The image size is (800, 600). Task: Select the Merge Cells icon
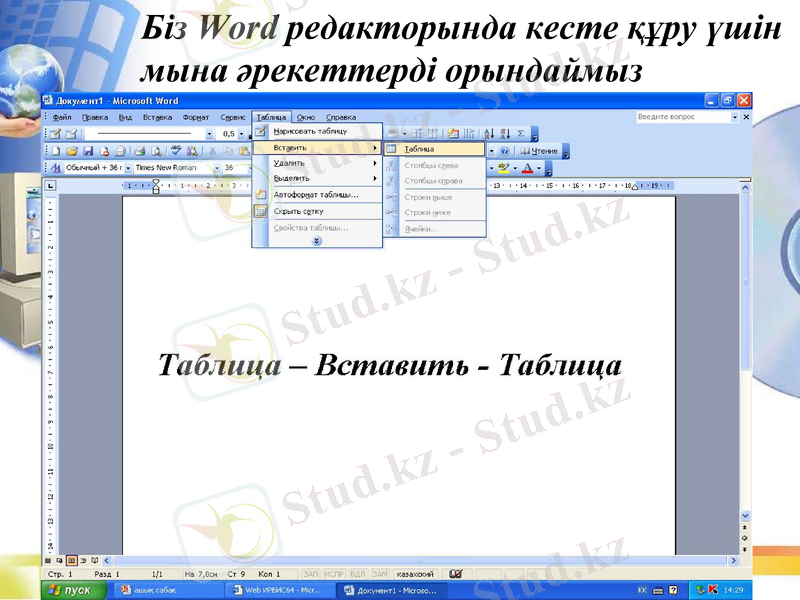tap(417, 132)
